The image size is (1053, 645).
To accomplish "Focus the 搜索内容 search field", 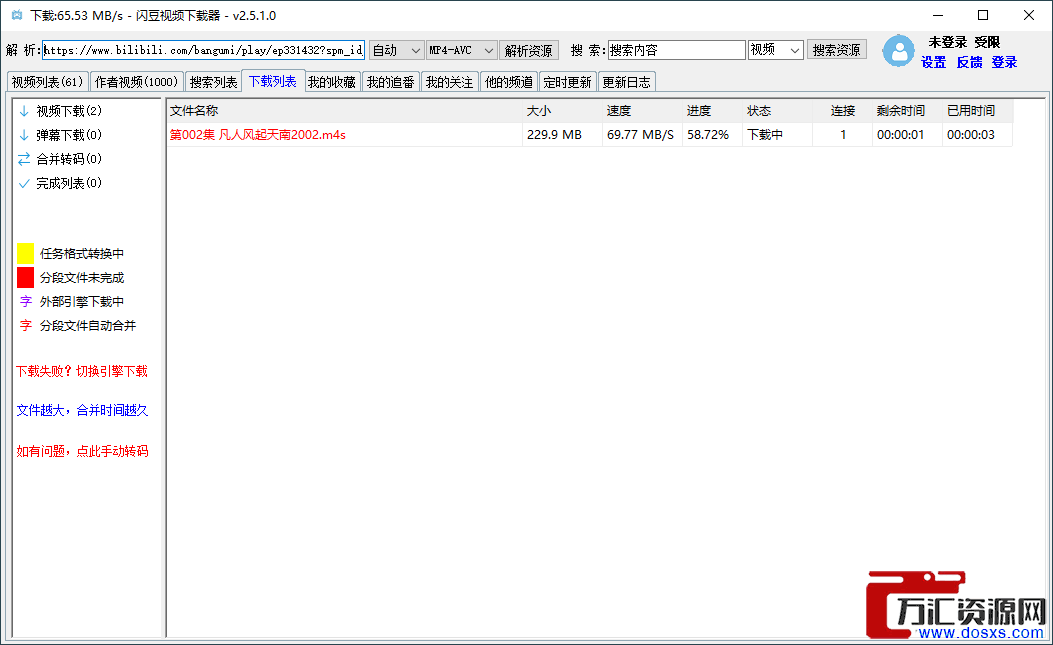I will click(x=677, y=50).
